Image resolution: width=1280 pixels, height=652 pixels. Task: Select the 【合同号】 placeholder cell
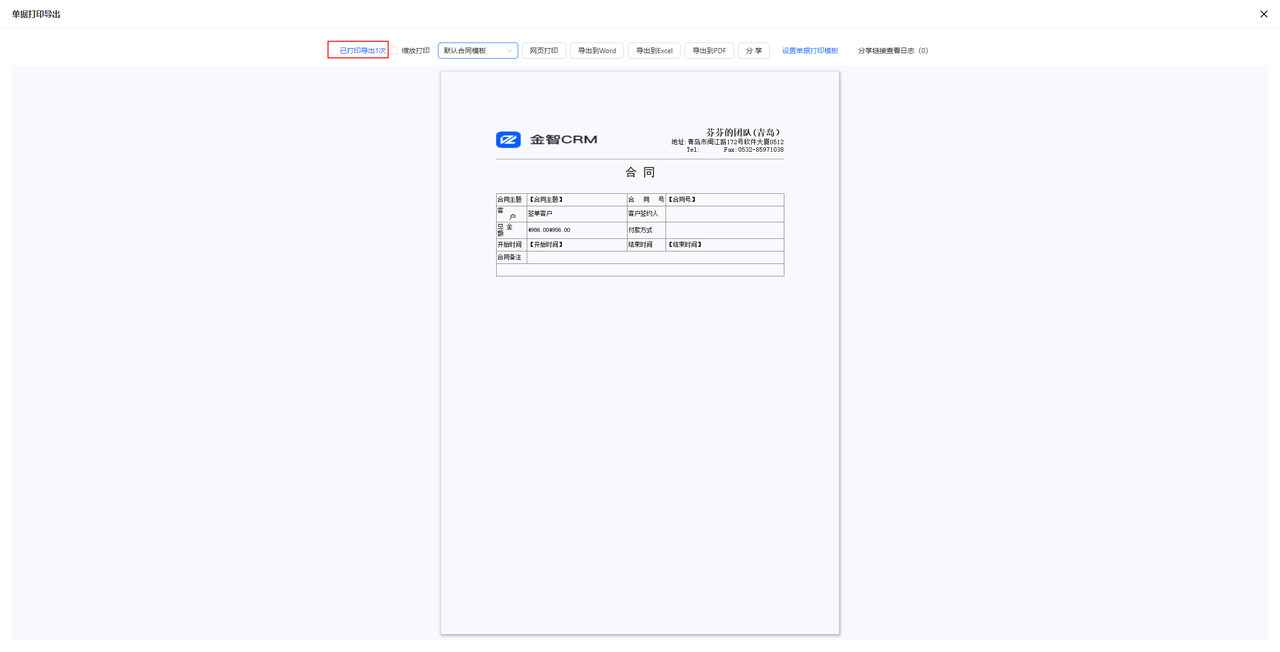(x=724, y=199)
